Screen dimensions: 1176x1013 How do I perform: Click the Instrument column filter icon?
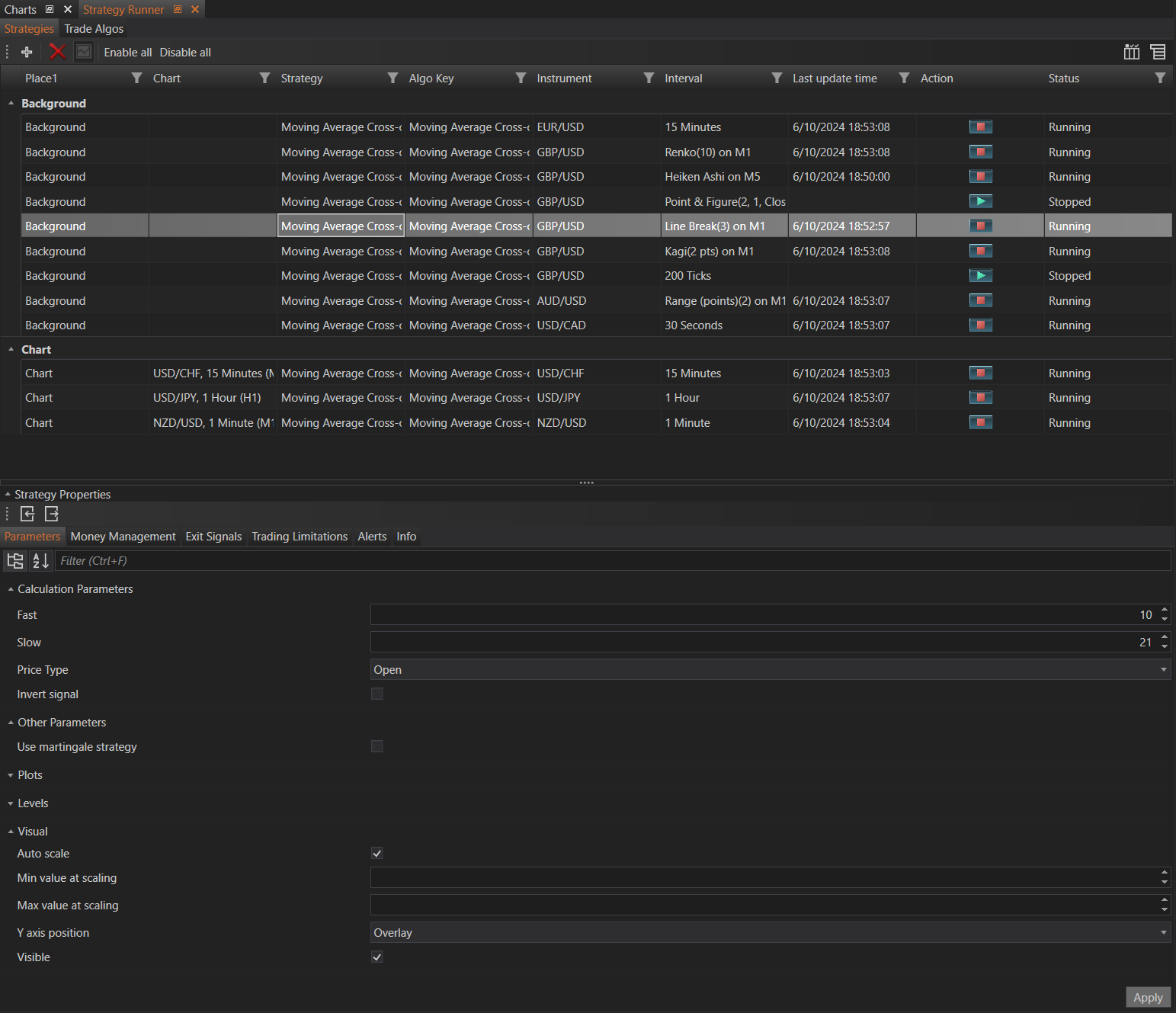pos(649,79)
